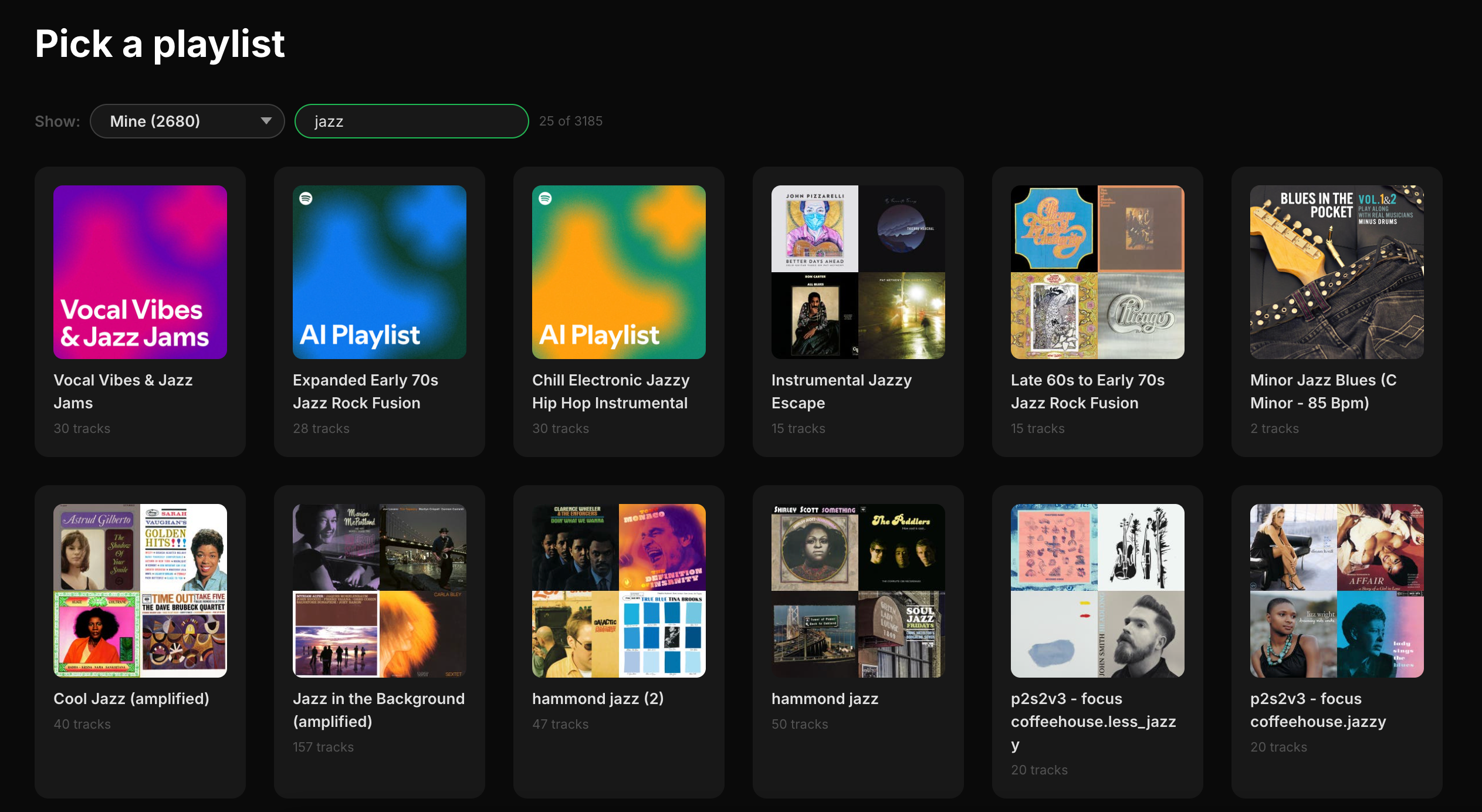This screenshot has width=1482, height=812.
Task: Click the 25 of 3185 results count
Action: pyautogui.click(x=571, y=121)
